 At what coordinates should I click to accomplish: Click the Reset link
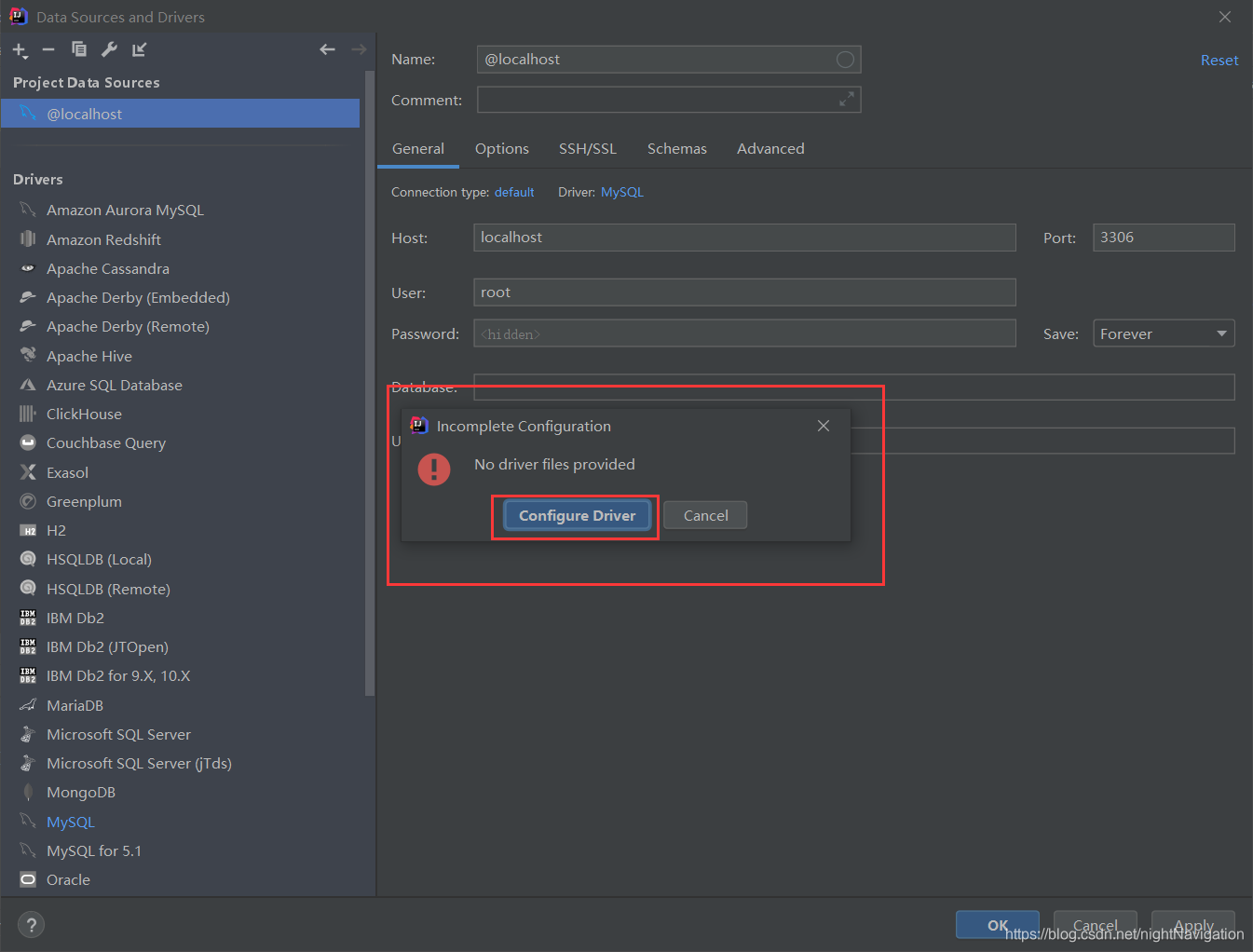click(1219, 60)
